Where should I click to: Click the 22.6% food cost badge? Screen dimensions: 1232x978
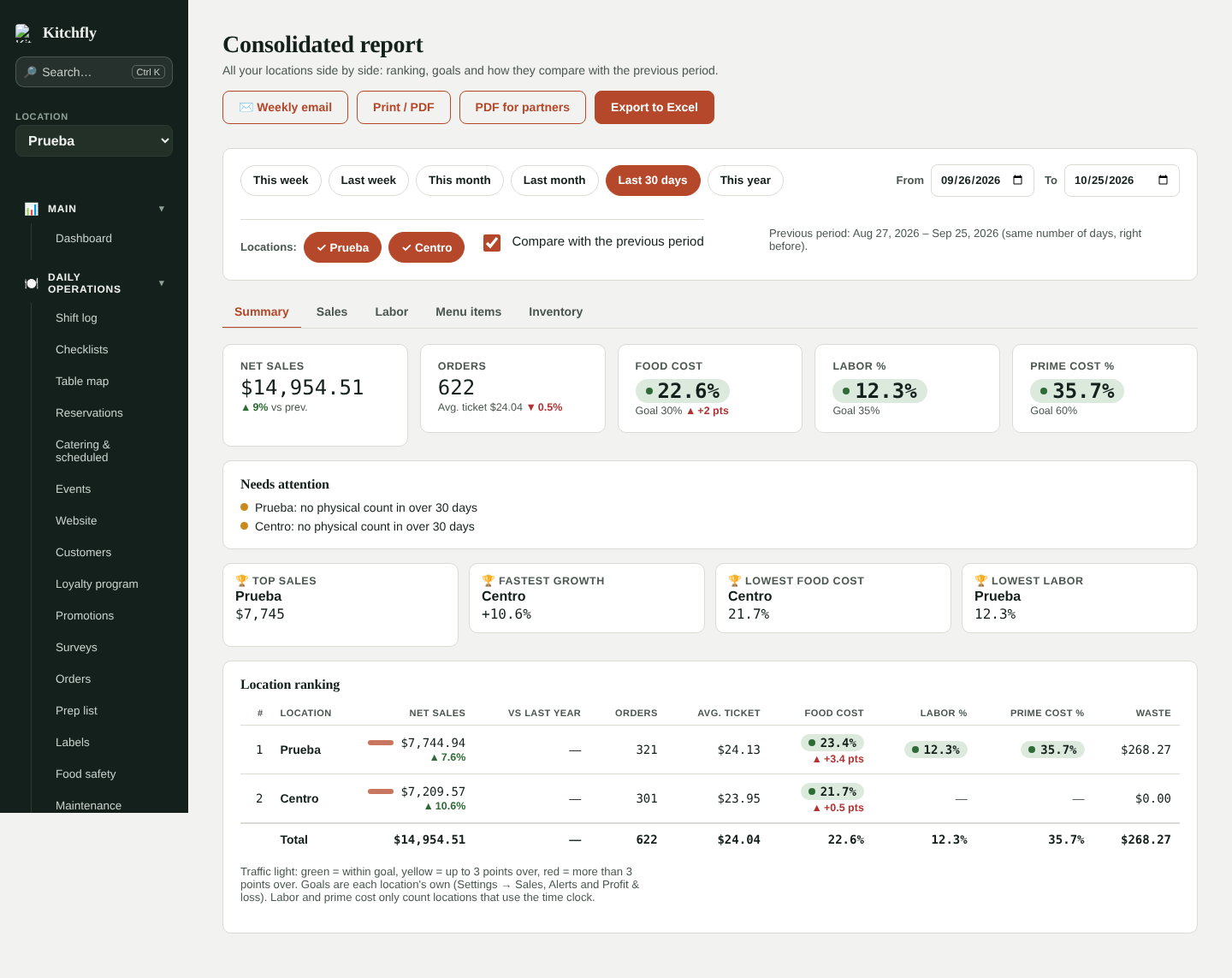point(683,391)
